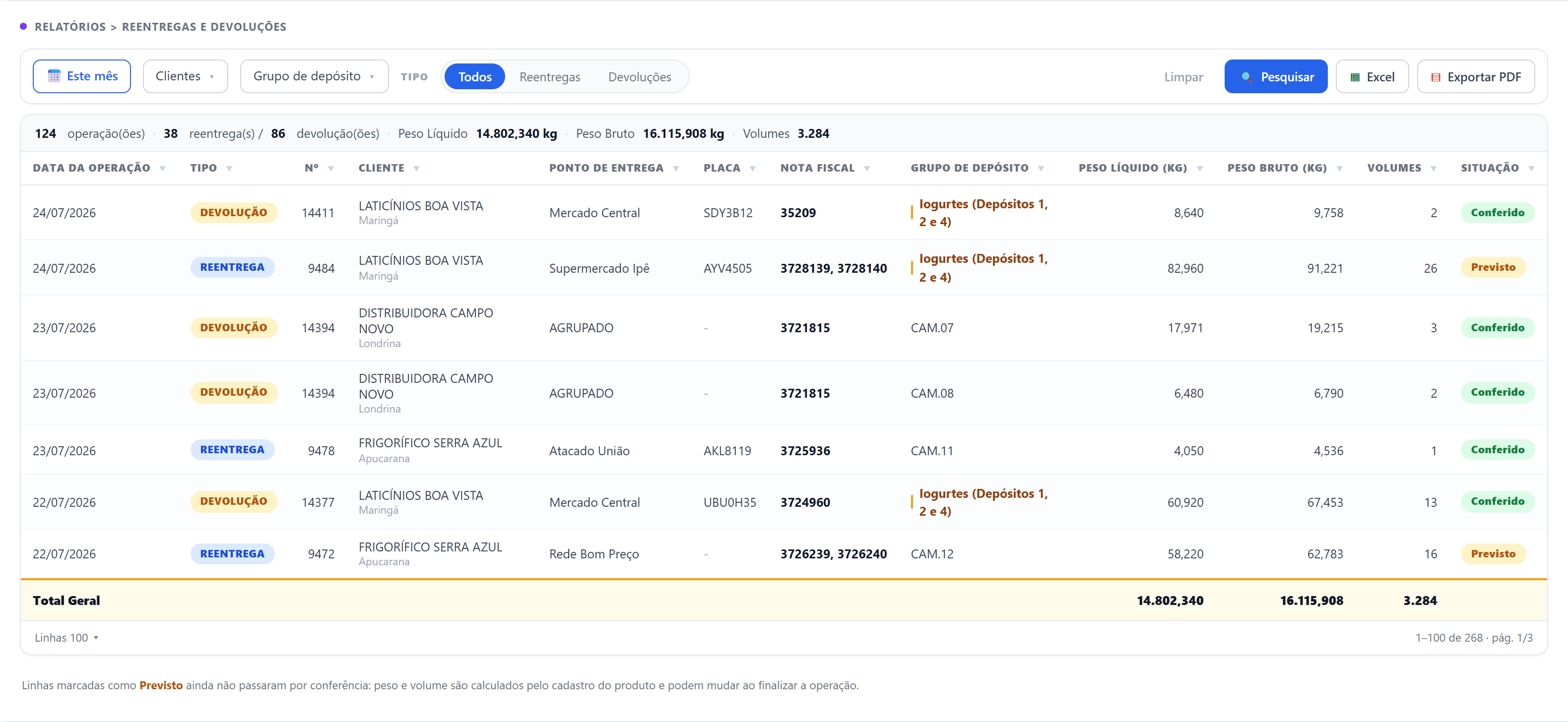The image size is (1568, 722).
Task: Click the Limpar filters link
Action: [x=1183, y=77]
